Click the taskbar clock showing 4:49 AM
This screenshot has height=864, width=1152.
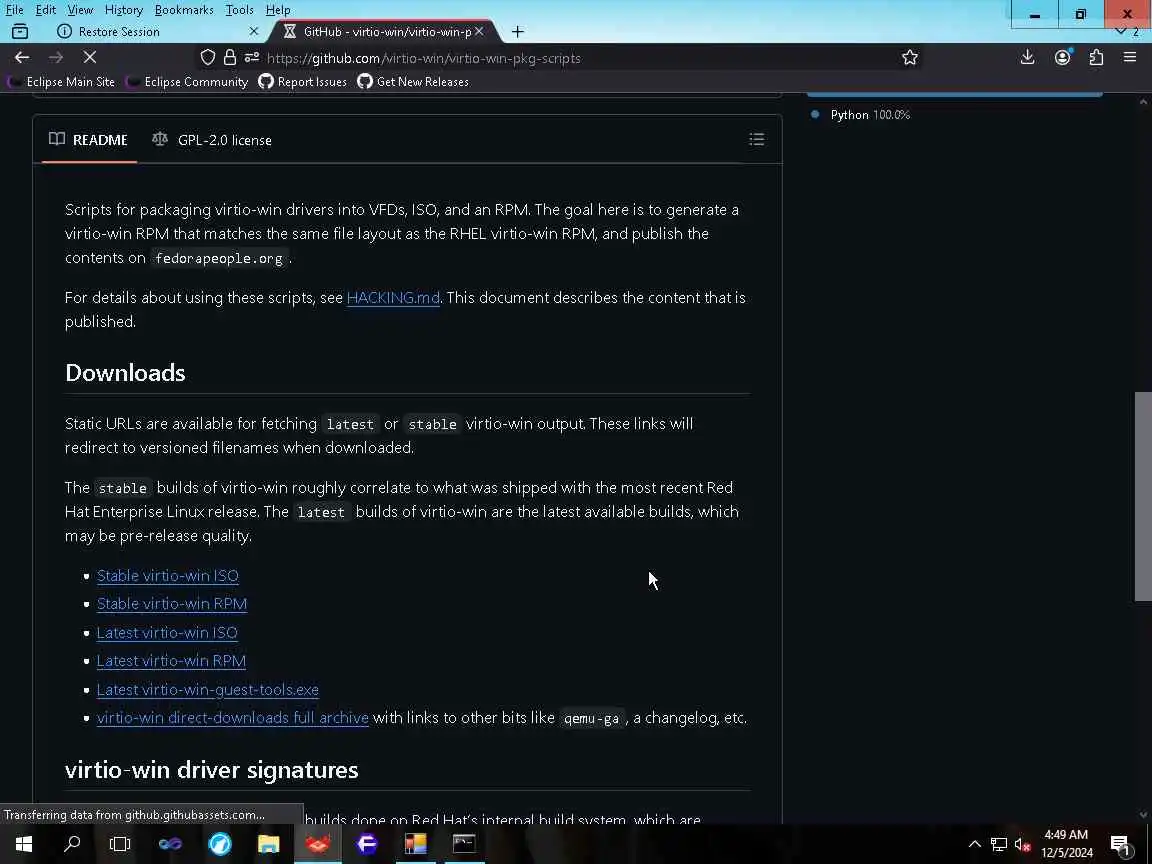click(1067, 843)
